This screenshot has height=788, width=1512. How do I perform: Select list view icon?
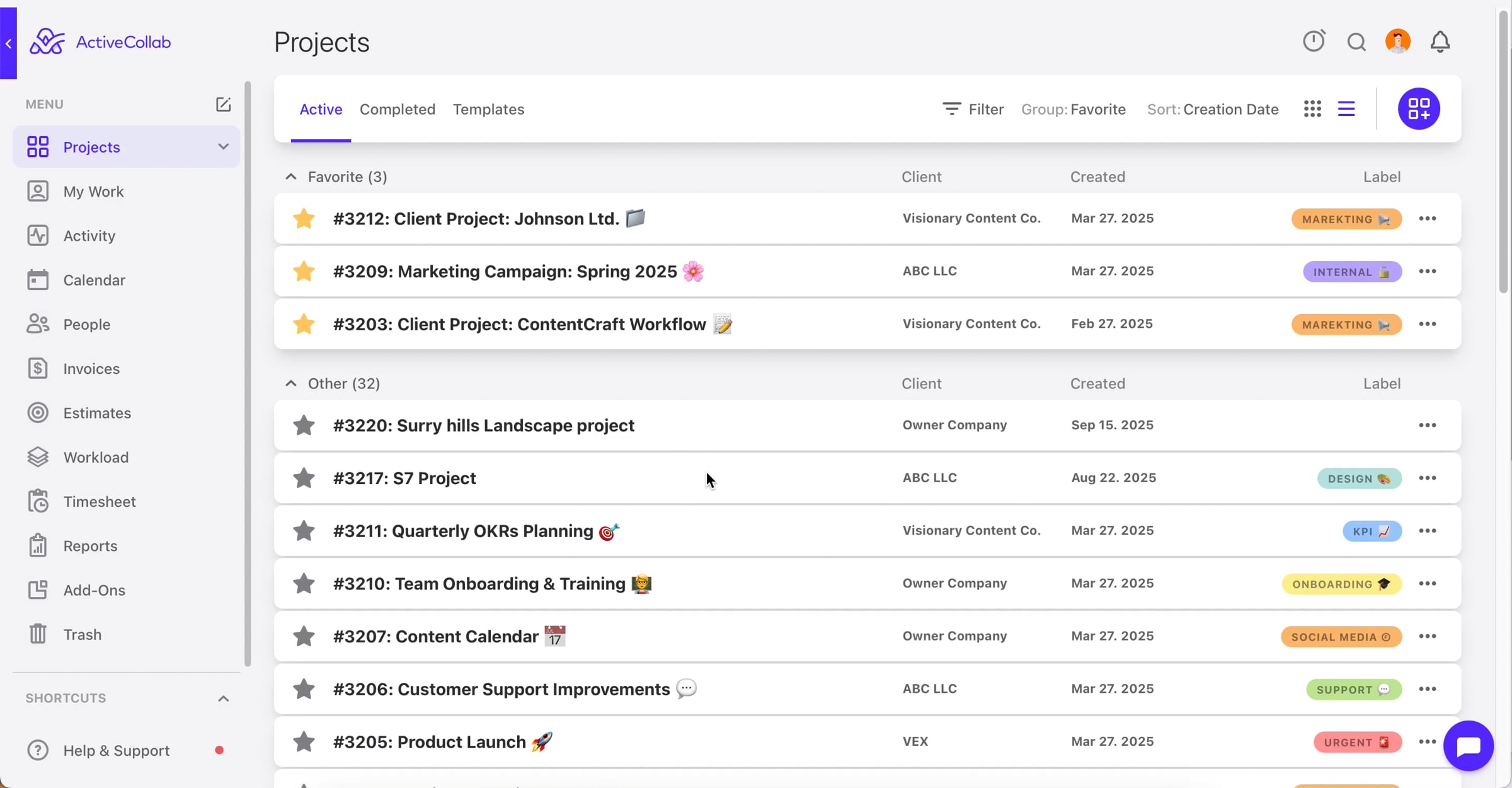pyautogui.click(x=1346, y=109)
